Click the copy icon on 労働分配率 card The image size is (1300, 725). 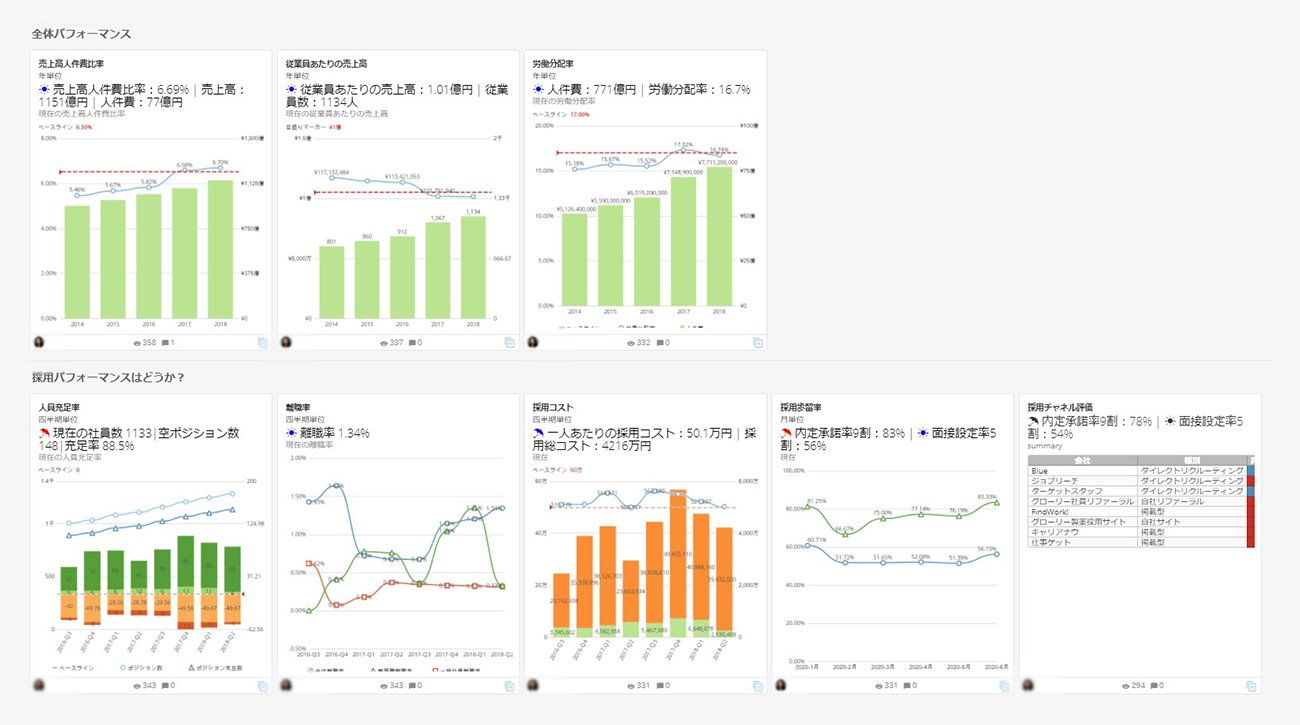(x=758, y=343)
